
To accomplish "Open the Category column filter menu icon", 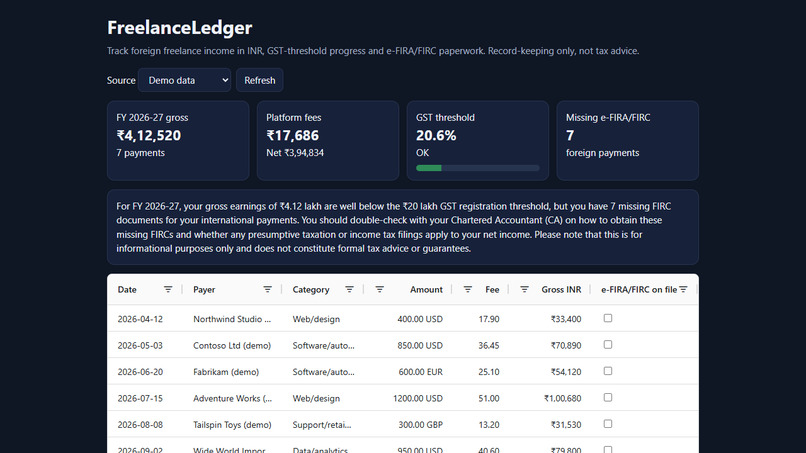I will click(x=349, y=289).
